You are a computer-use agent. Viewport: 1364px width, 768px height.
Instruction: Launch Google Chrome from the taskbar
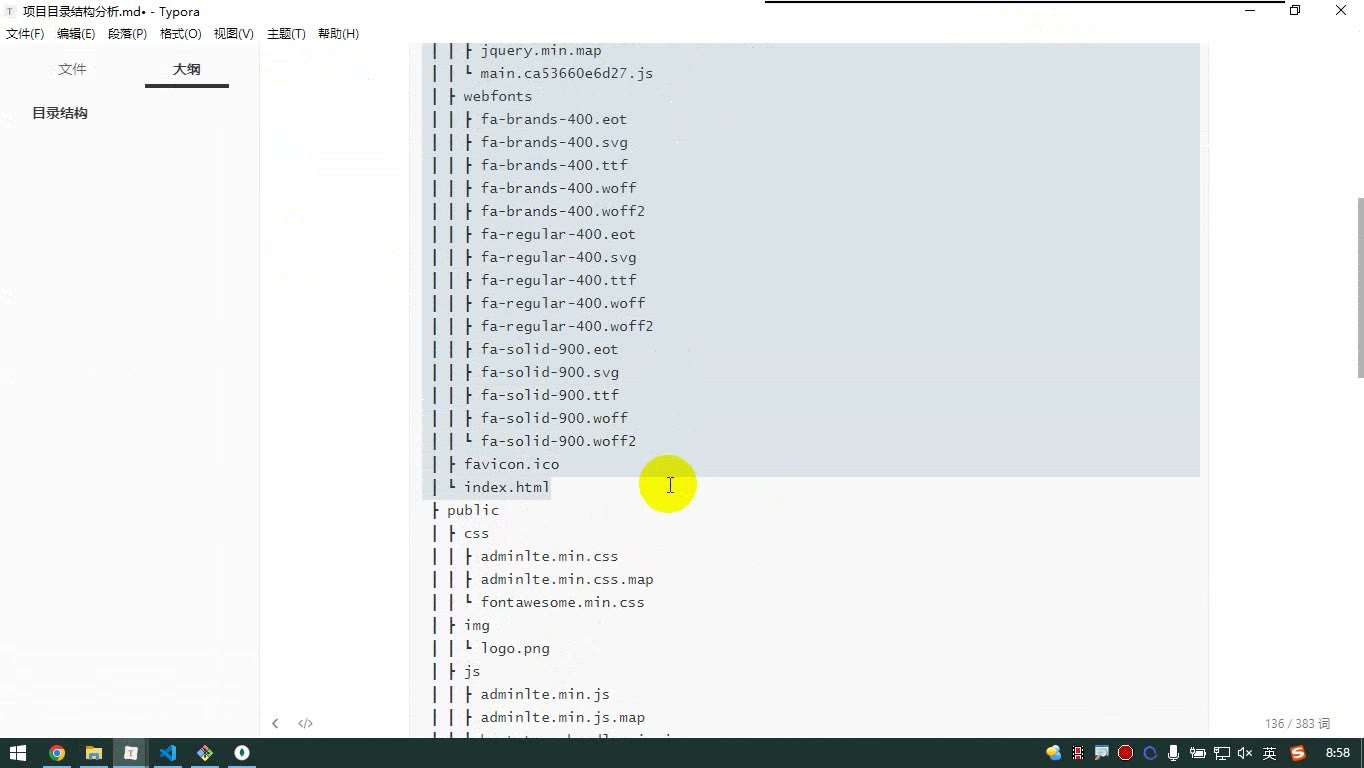click(57, 753)
